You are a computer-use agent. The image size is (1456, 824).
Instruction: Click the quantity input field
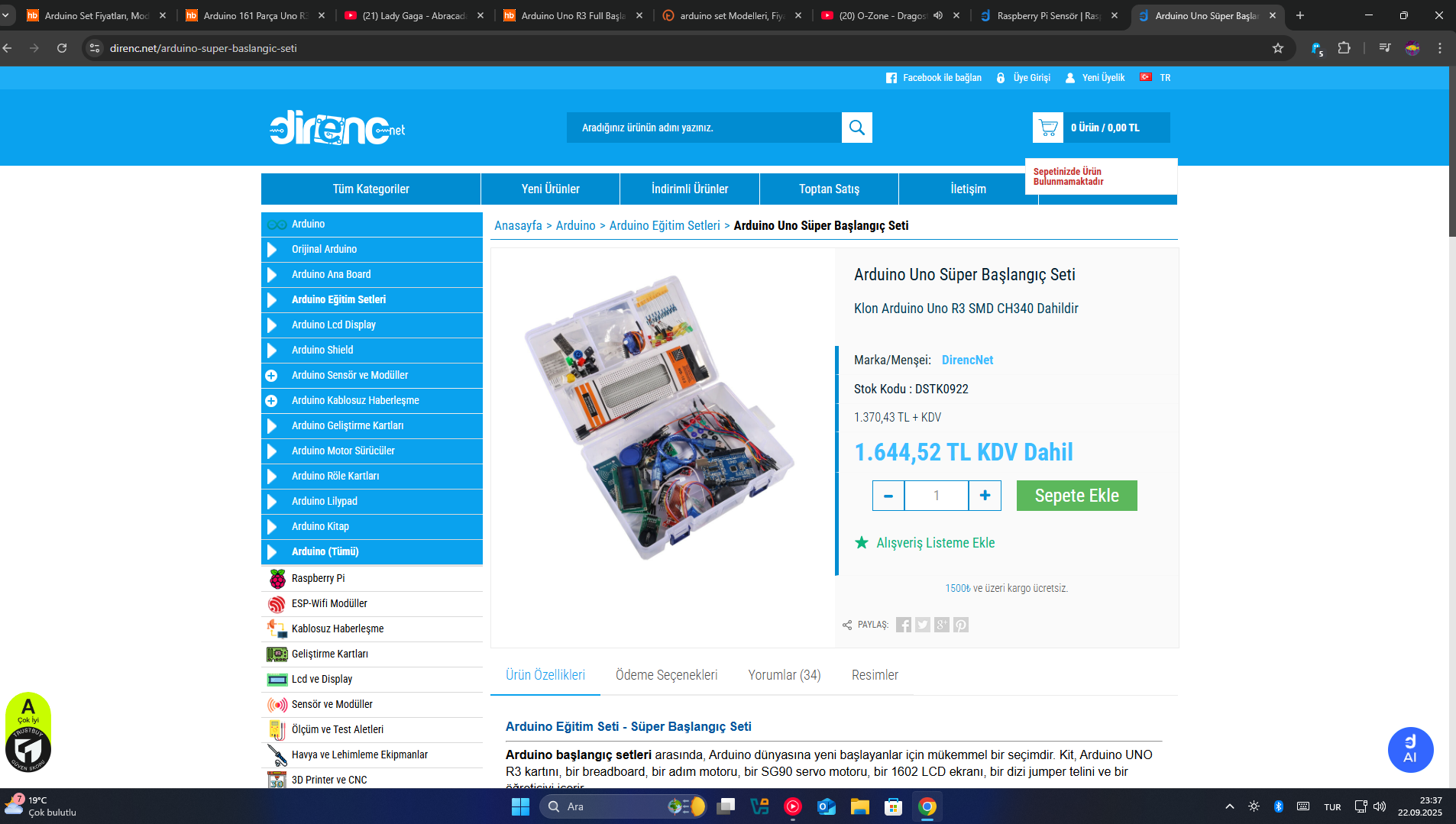point(937,496)
